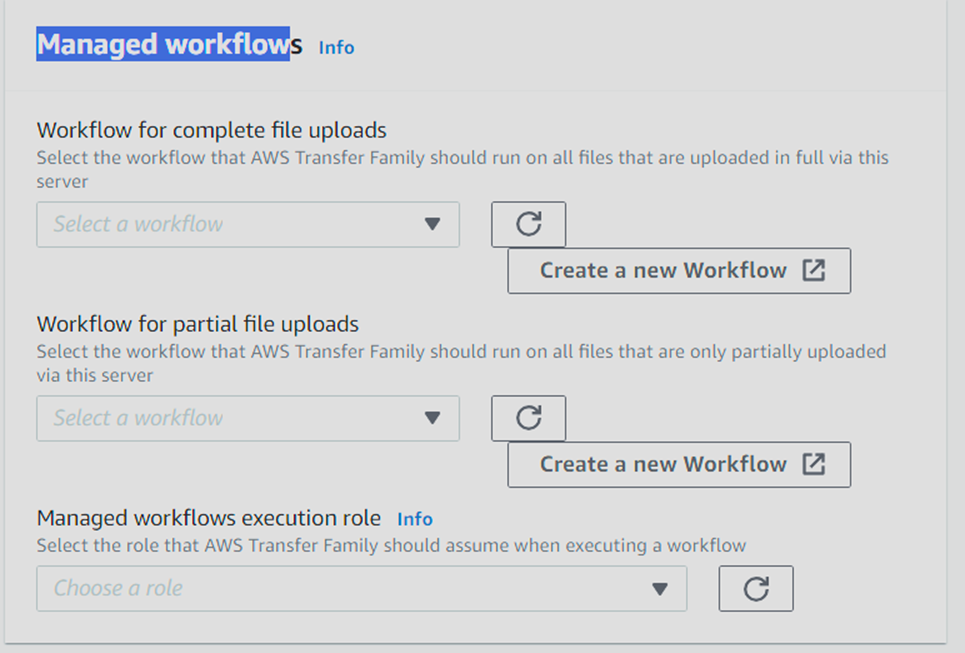Screen dimensions: 965x653
Task: Click the caret arrow in partial uploads selector
Action: coord(433,418)
